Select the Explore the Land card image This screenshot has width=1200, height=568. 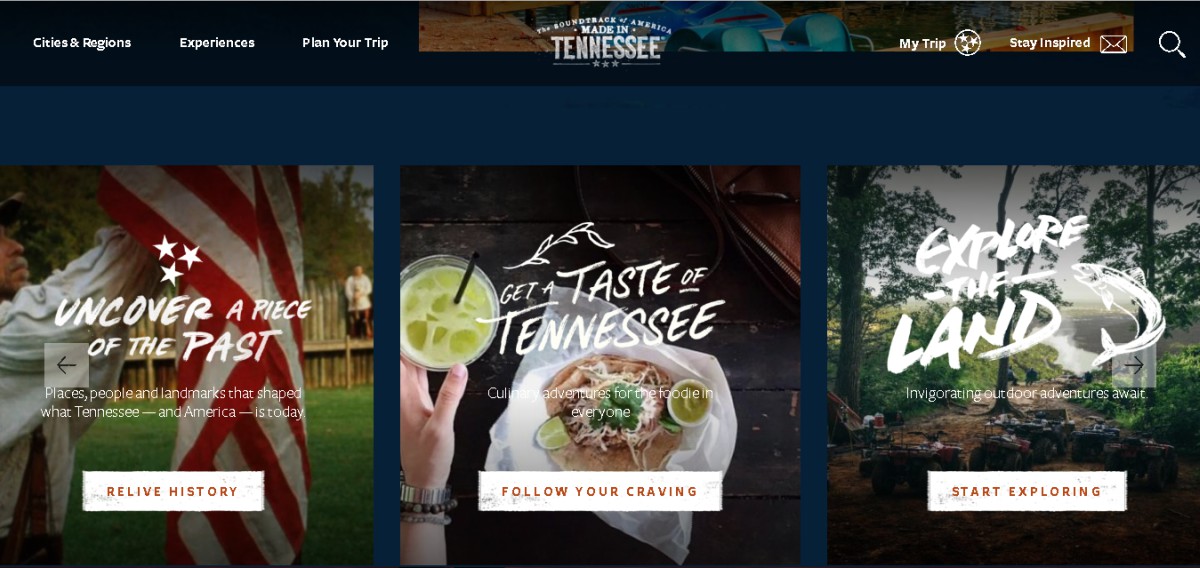1013,365
